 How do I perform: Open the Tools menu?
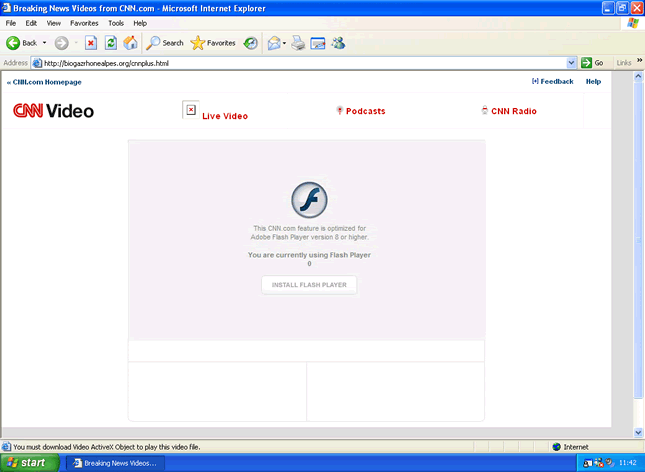[116, 22]
